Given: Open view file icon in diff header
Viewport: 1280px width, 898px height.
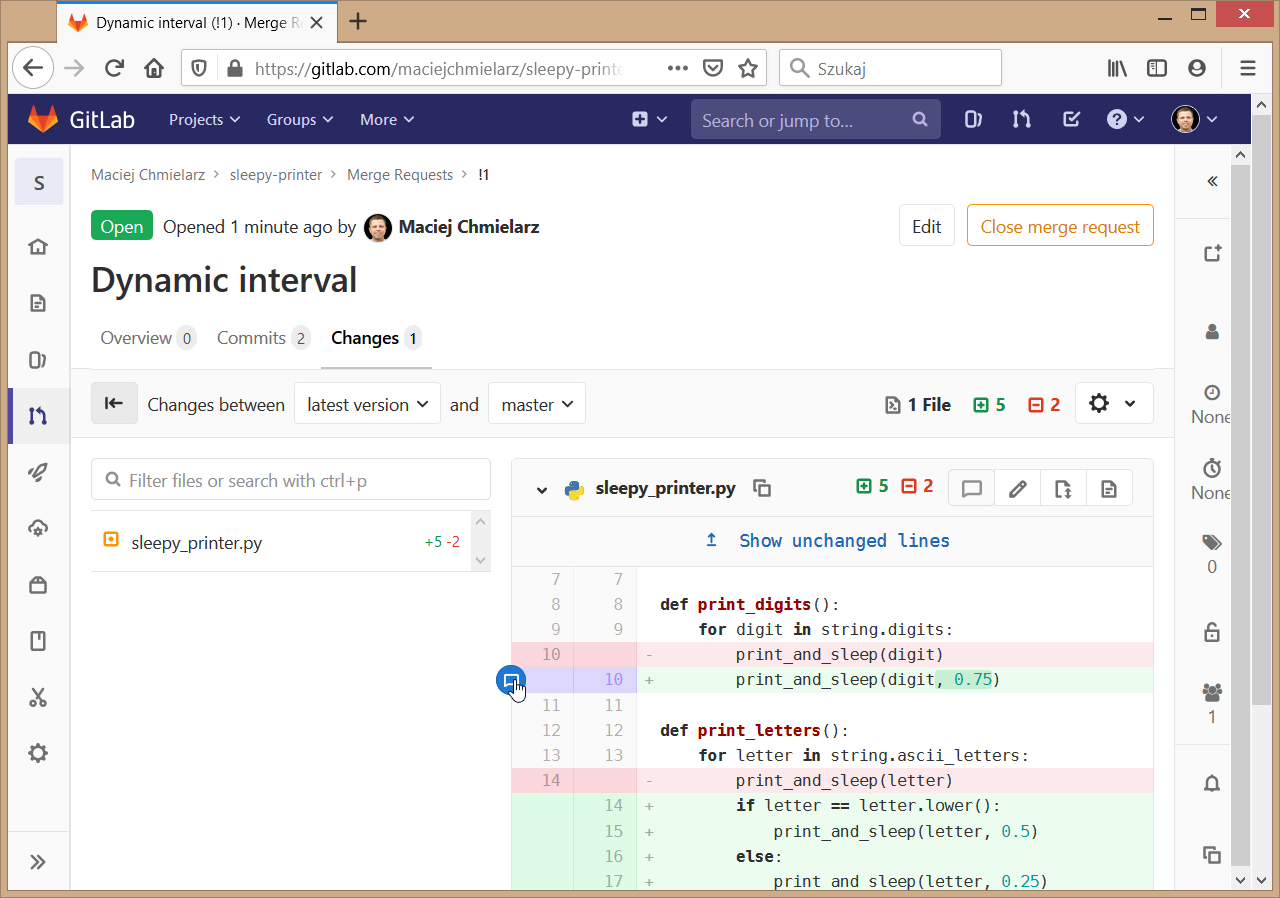Looking at the screenshot, I should pyautogui.click(x=1108, y=488).
